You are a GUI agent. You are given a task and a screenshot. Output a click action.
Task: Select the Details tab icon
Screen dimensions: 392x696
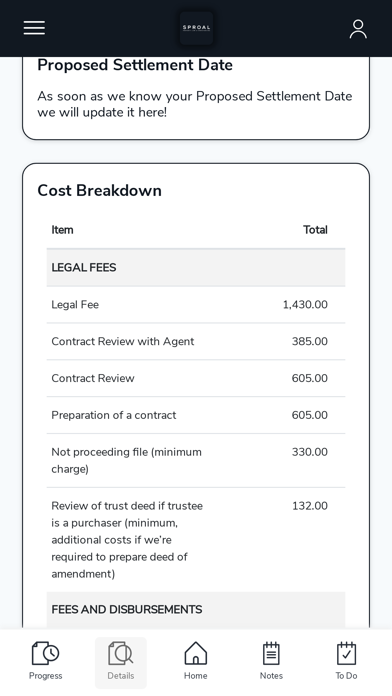(121, 653)
